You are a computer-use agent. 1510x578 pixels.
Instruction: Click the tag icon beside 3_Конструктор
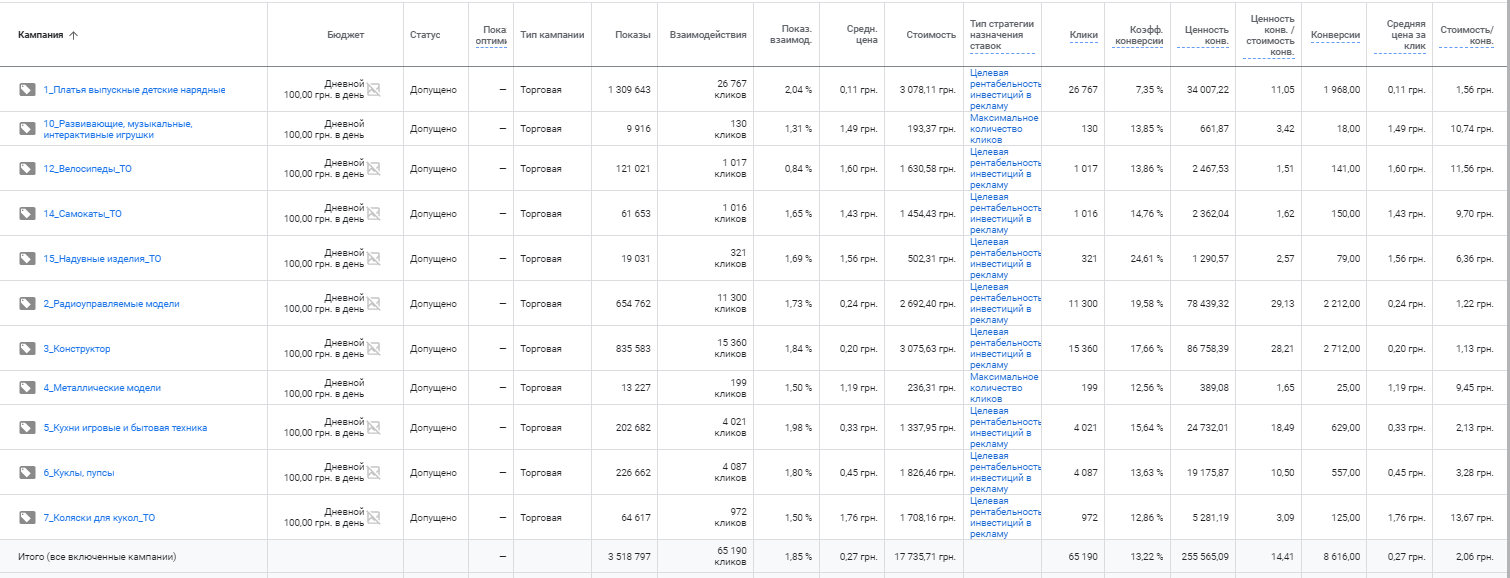tap(27, 349)
